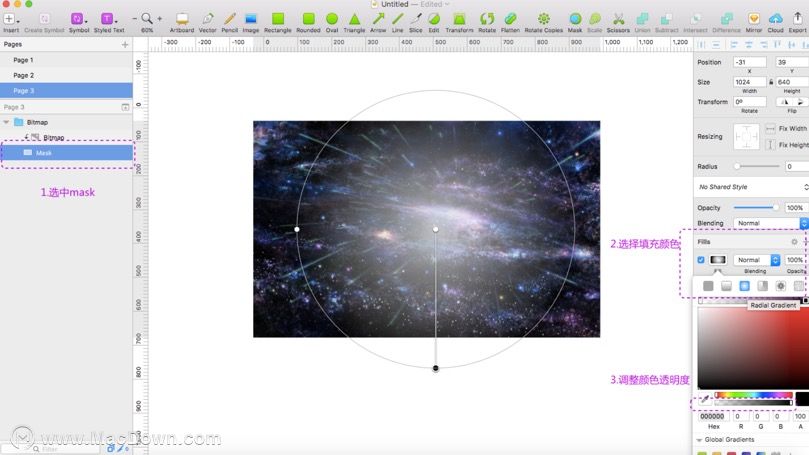Viewport: 809px width, 455px height.
Task: Click the Export toolbar icon
Action: pos(798,19)
